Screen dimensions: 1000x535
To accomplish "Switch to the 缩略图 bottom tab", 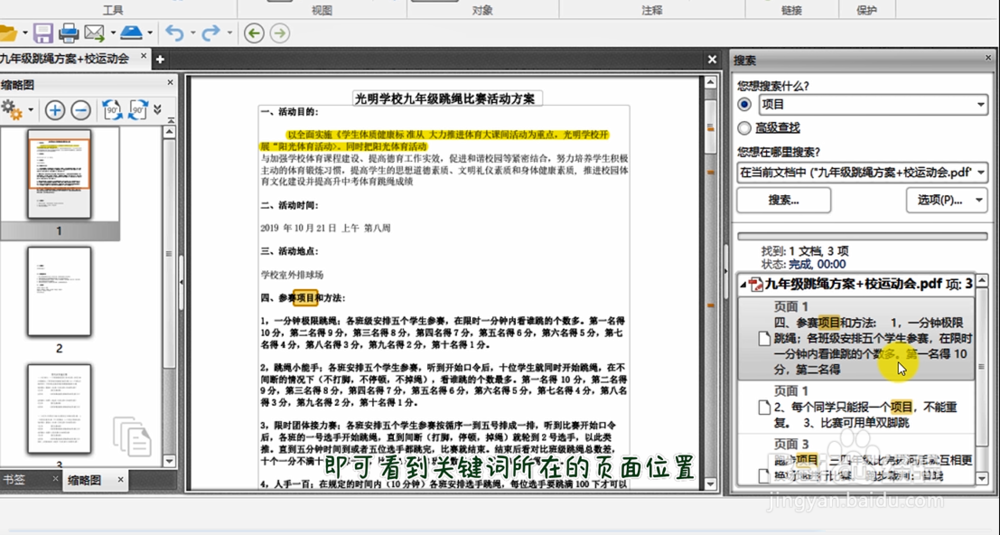I will point(84,480).
